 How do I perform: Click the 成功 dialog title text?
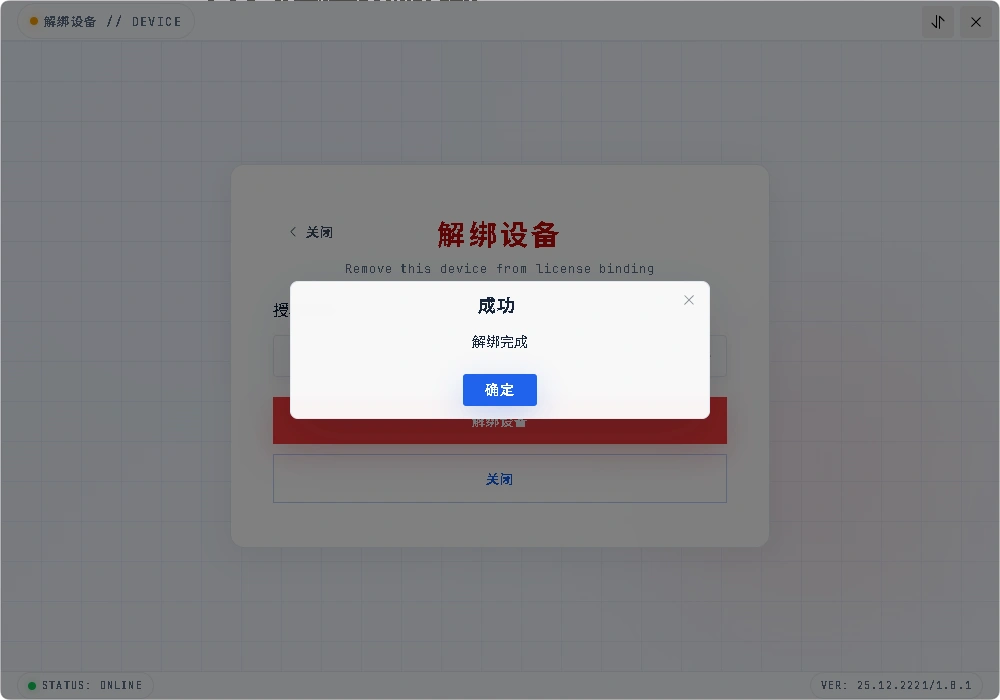click(497, 306)
